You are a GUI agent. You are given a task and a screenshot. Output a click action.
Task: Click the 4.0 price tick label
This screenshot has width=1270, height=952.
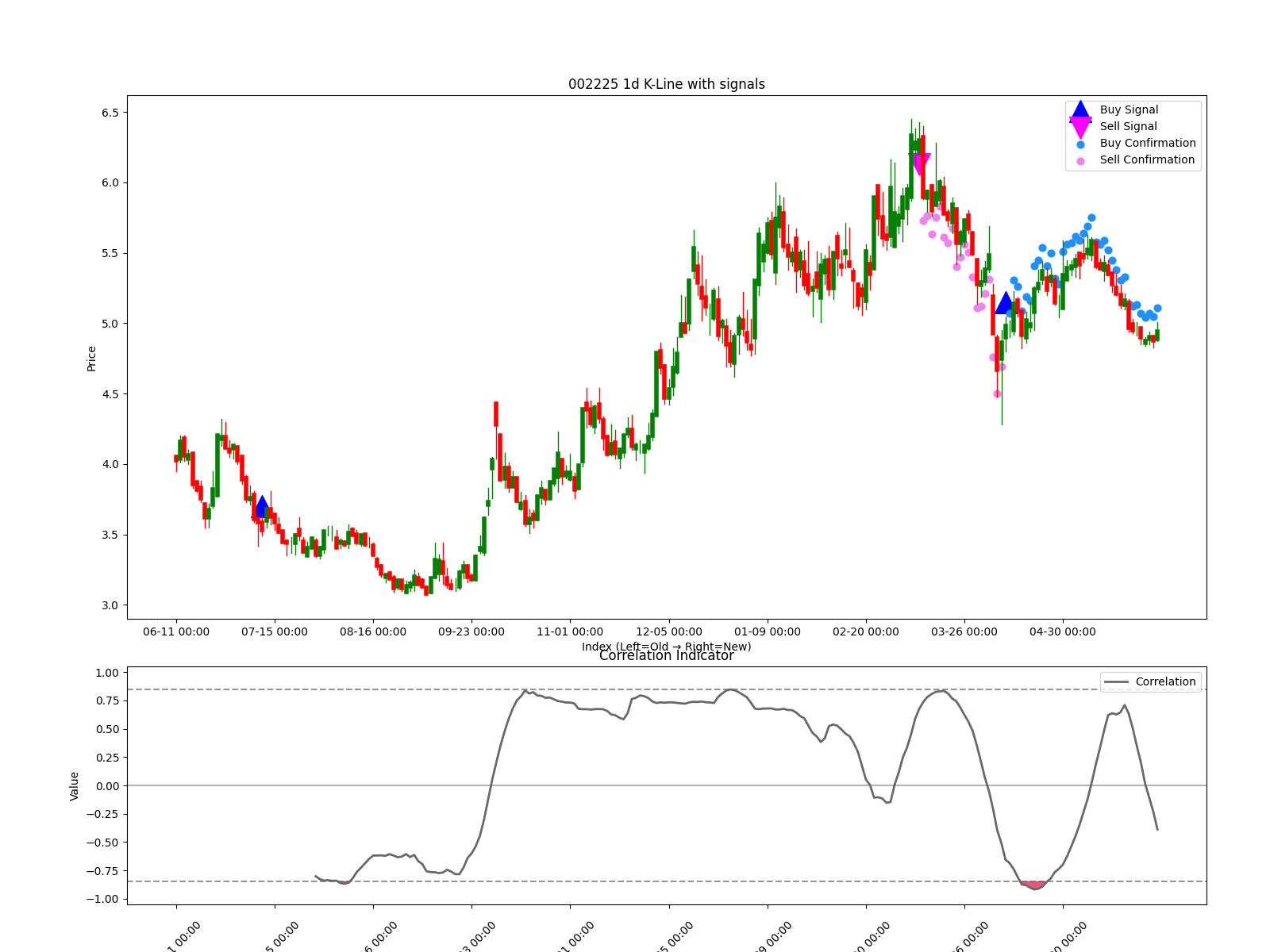point(110,465)
